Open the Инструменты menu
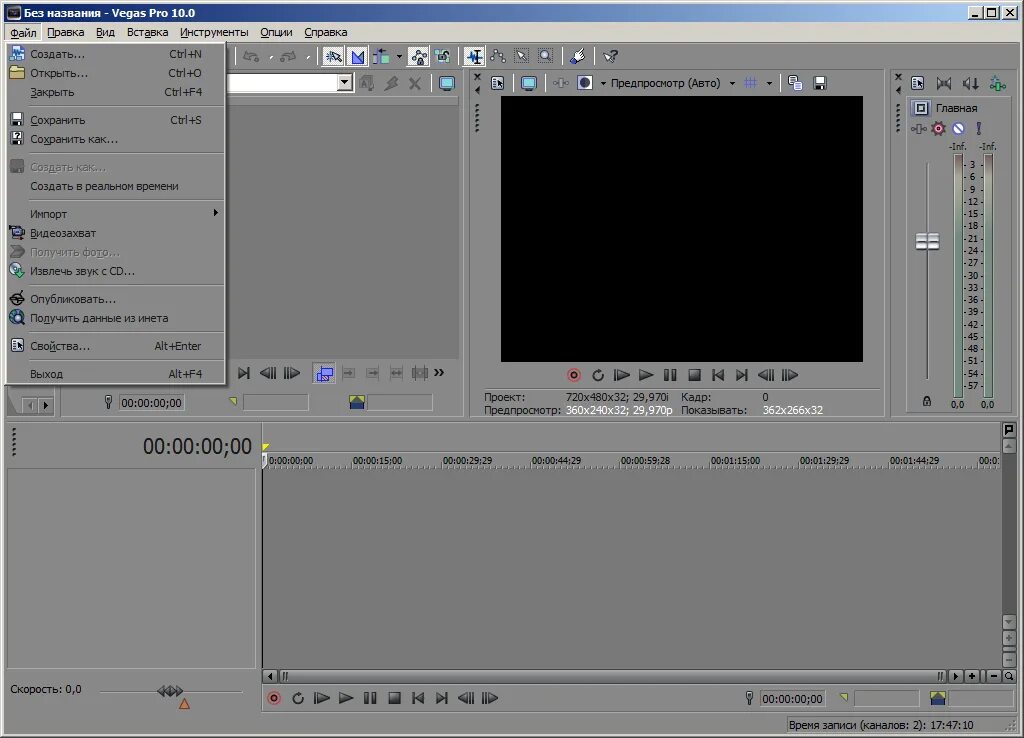 (214, 32)
